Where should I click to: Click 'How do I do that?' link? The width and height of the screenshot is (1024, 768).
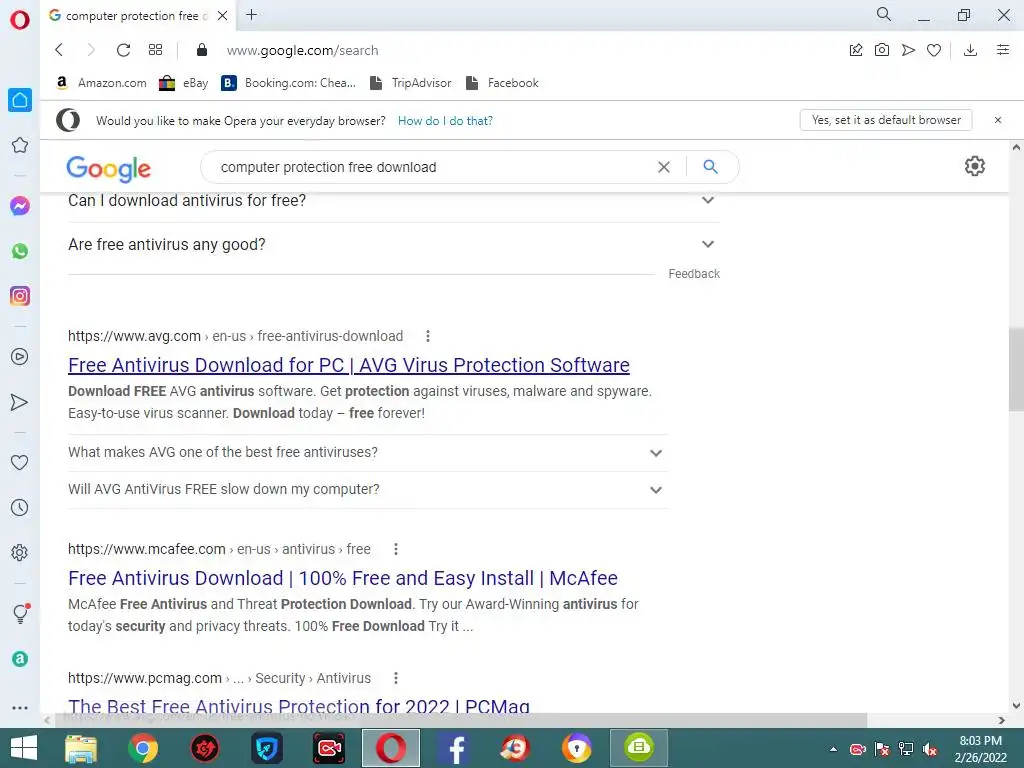(x=445, y=121)
